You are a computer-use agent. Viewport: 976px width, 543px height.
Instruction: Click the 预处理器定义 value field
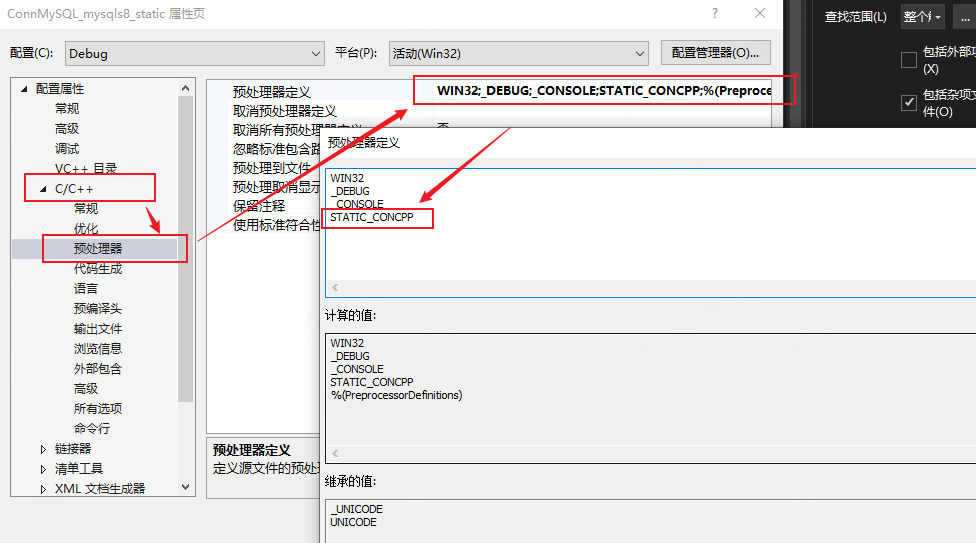point(603,91)
